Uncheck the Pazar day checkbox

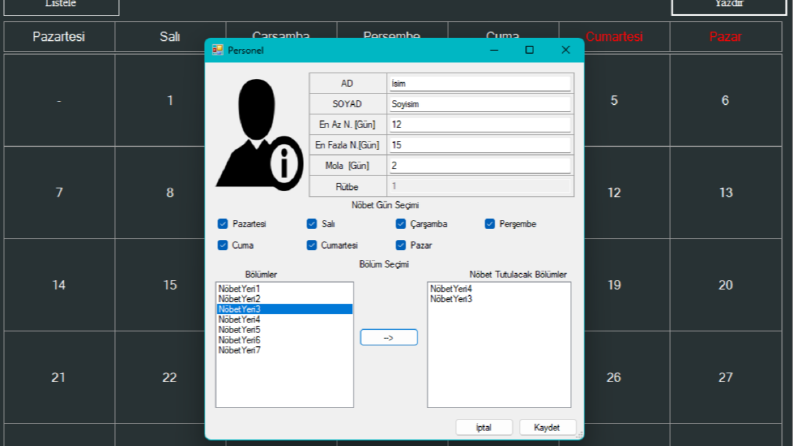[401, 245]
